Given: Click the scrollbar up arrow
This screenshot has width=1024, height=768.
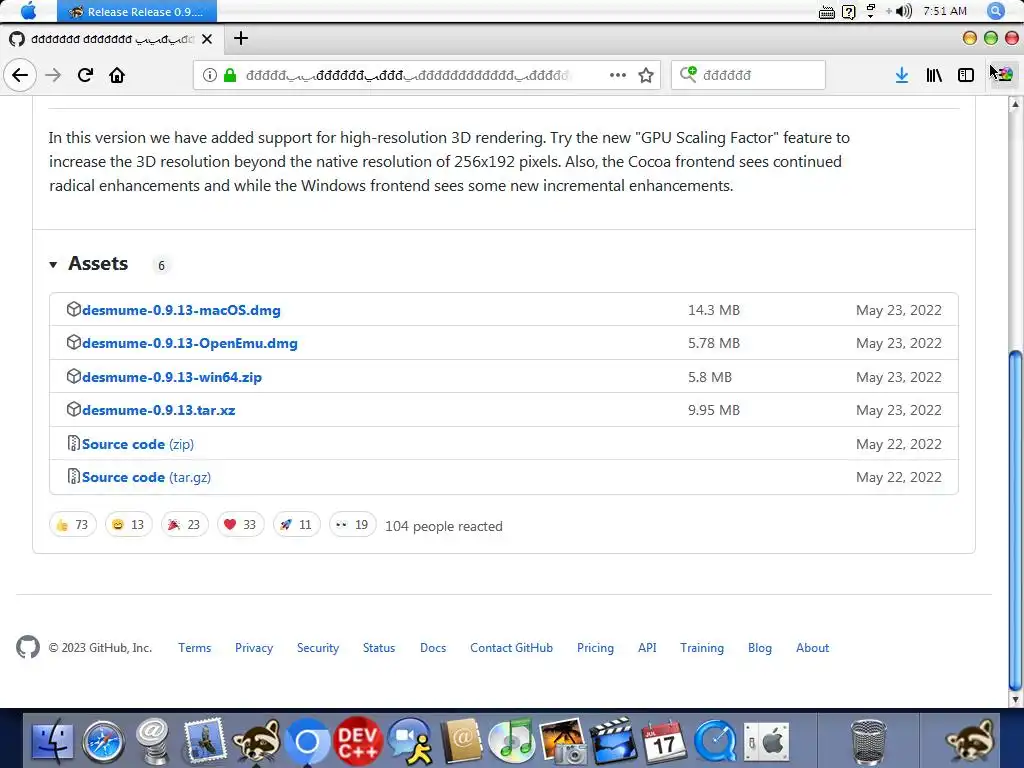Looking at the screenshot, I should click(x=1015, y=104).
